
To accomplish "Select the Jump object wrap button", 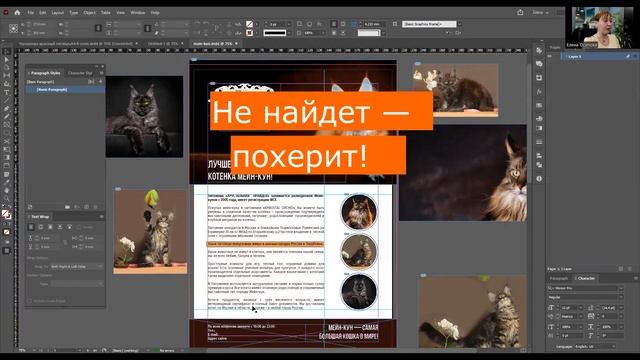I will click(x=60, y=227).
